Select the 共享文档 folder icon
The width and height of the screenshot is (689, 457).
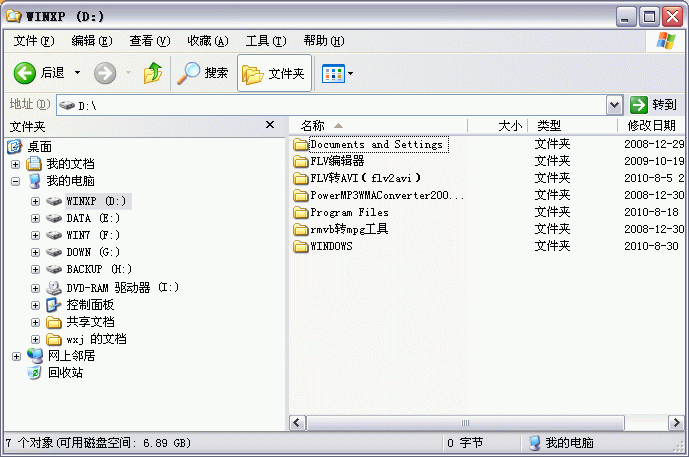pyautogui.click(x=54, y=323)
